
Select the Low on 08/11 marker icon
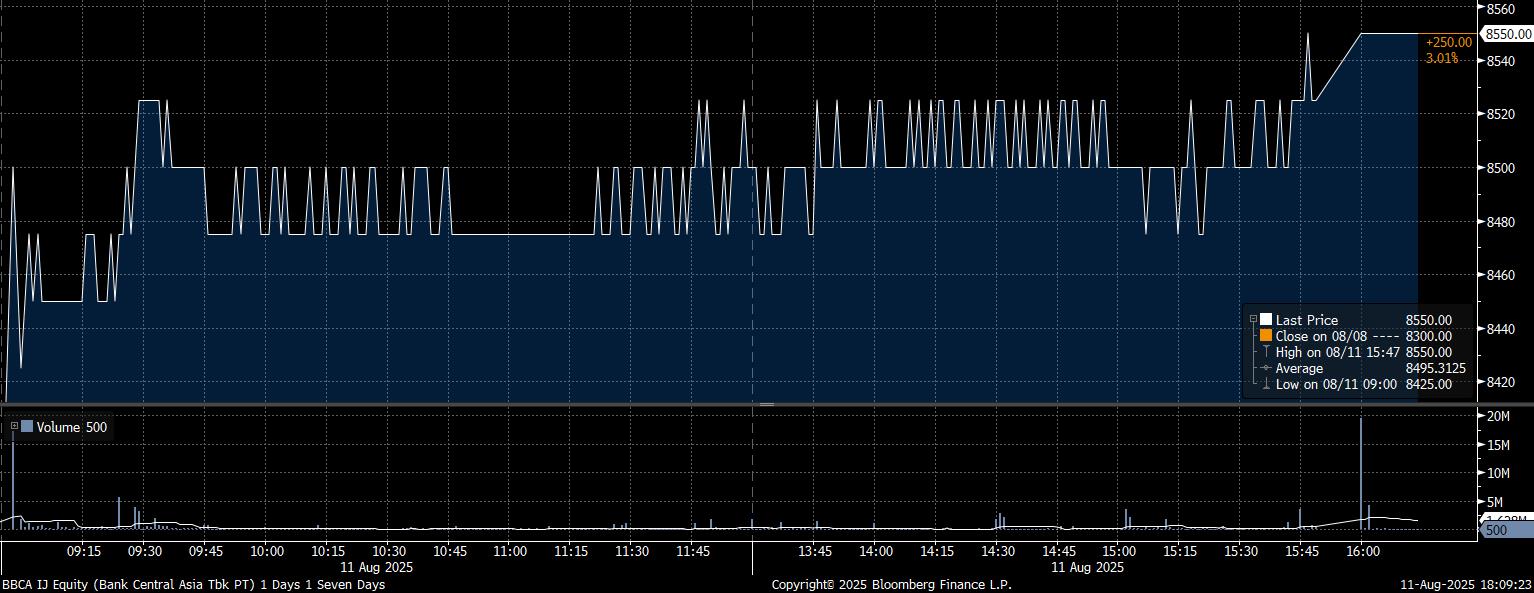click(1266, 384)
